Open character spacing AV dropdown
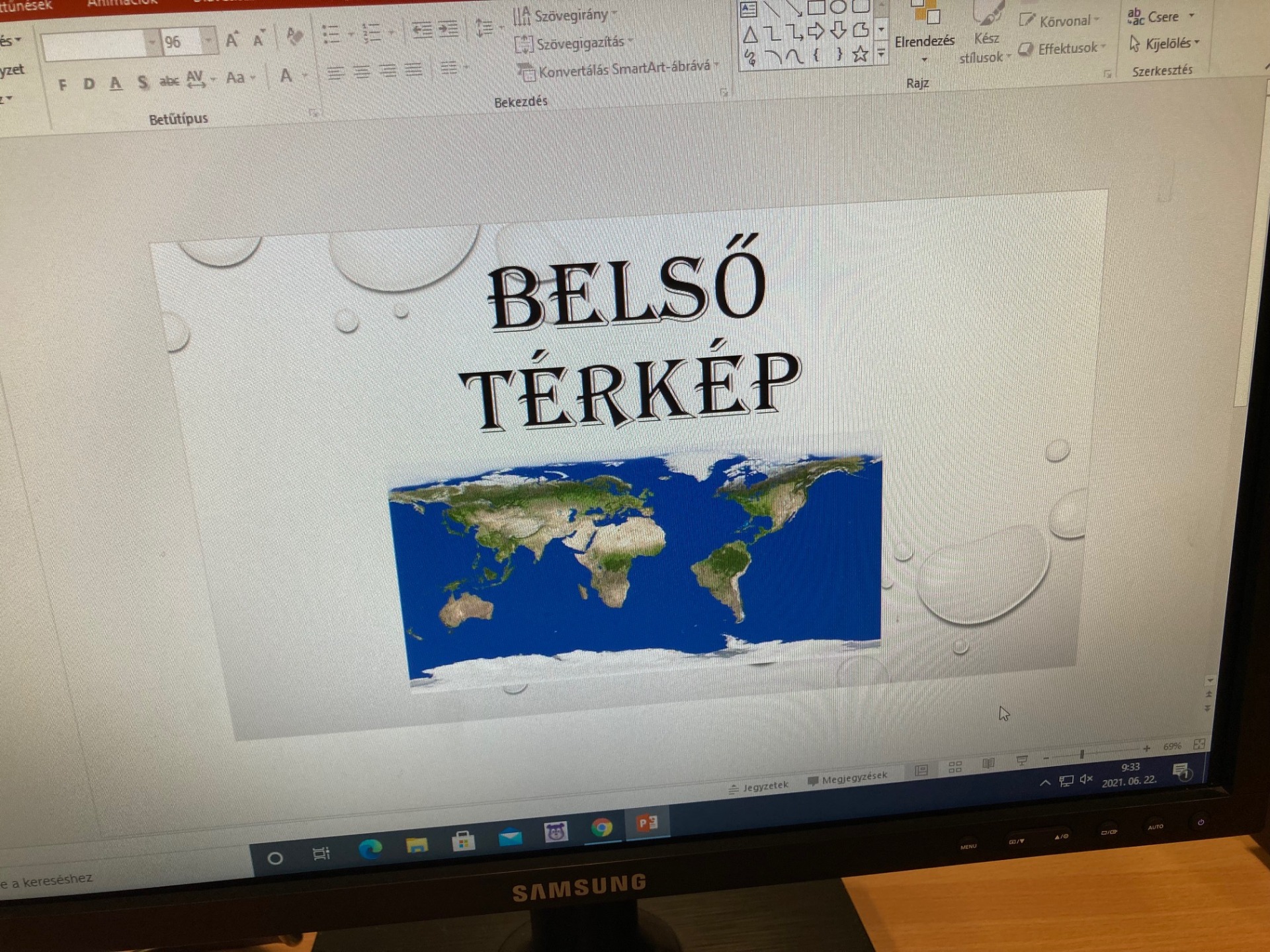Viewport: 1270px width, 952px height. (200, 79)
